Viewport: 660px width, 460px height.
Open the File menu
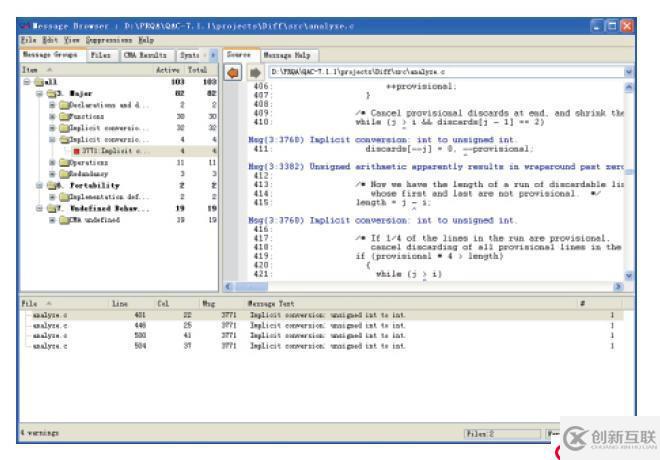[x=29, y=40]
